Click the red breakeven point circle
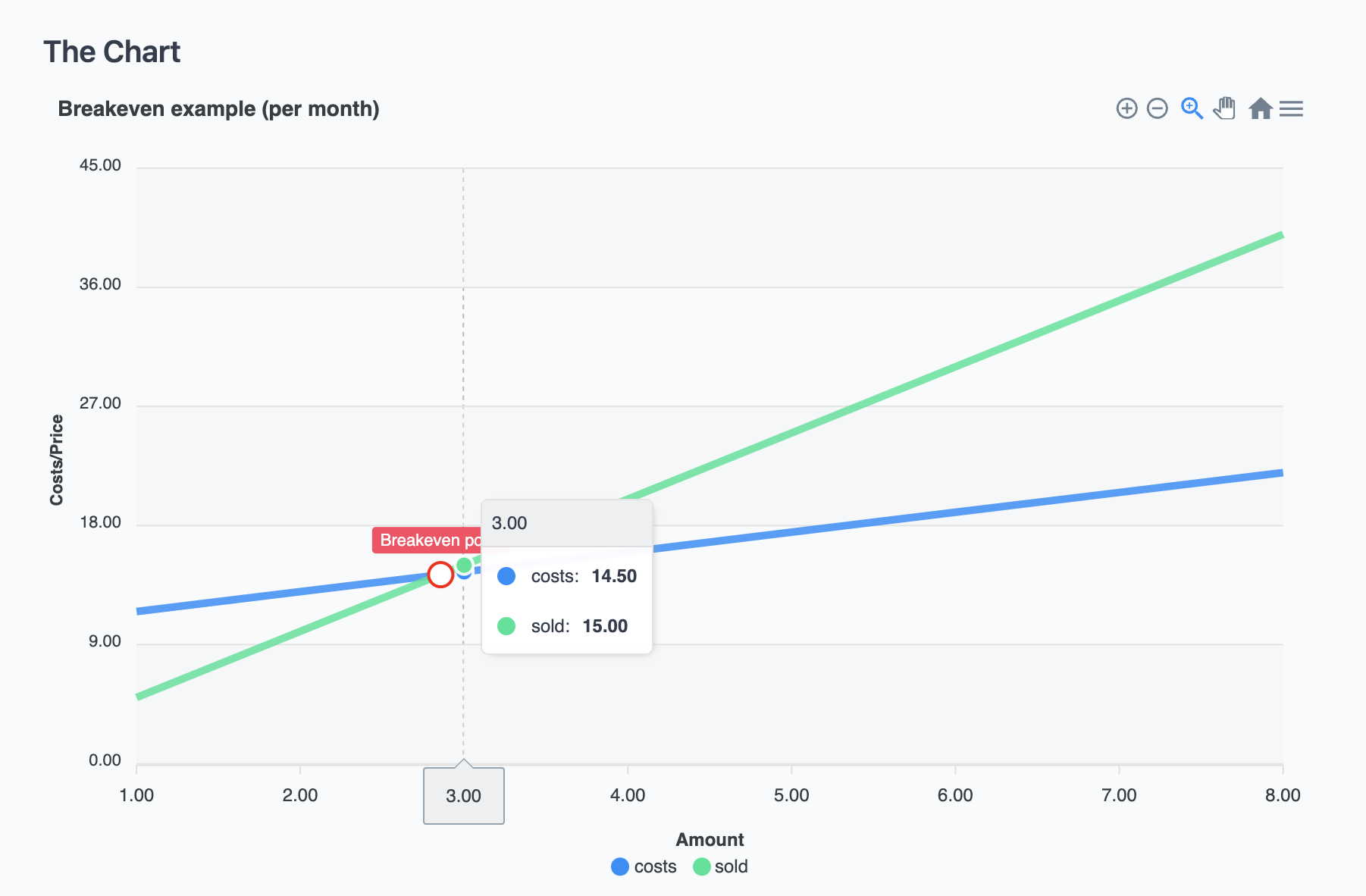 point(440,575)
